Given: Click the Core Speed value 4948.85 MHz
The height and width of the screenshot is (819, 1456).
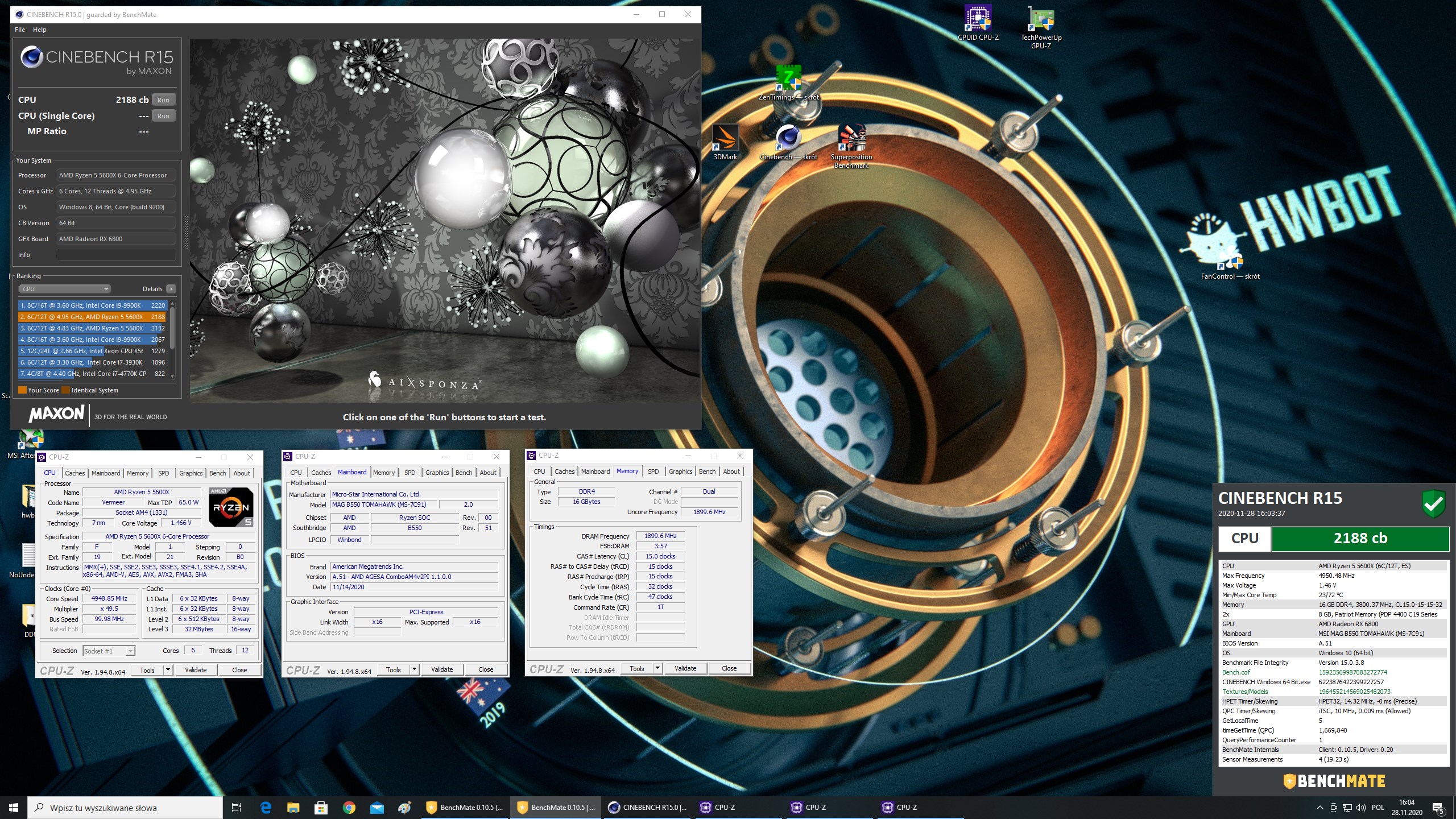Looking at the screenshot, I should (x=109, y=598).
